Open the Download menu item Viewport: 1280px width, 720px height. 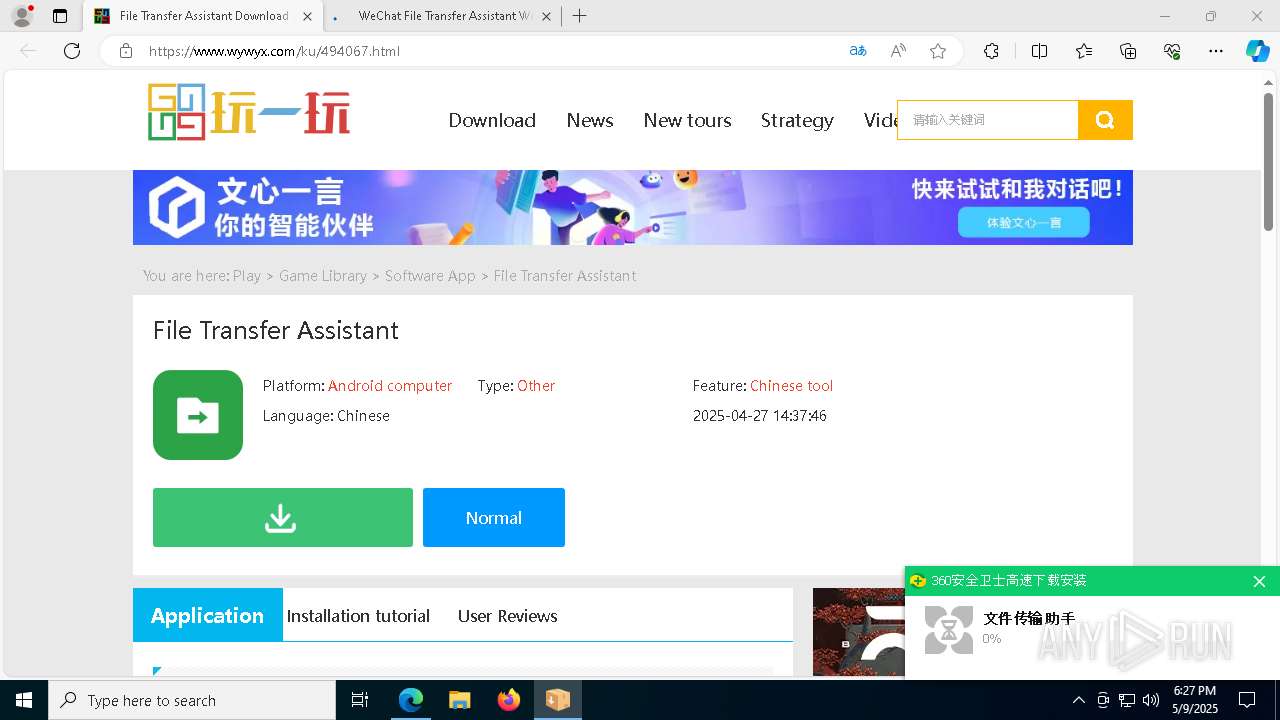(x=492, y=120)
